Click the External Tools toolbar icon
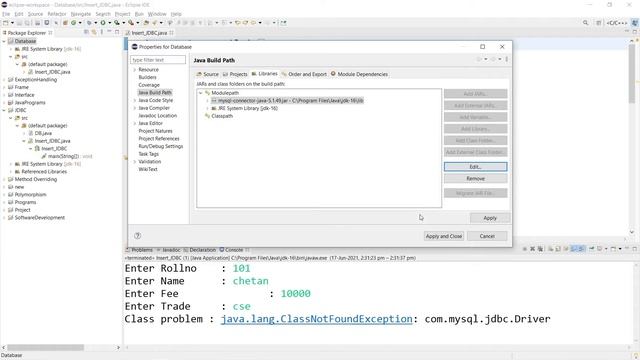The width and height of the screenshot is (640, 360). coord(131,23)
